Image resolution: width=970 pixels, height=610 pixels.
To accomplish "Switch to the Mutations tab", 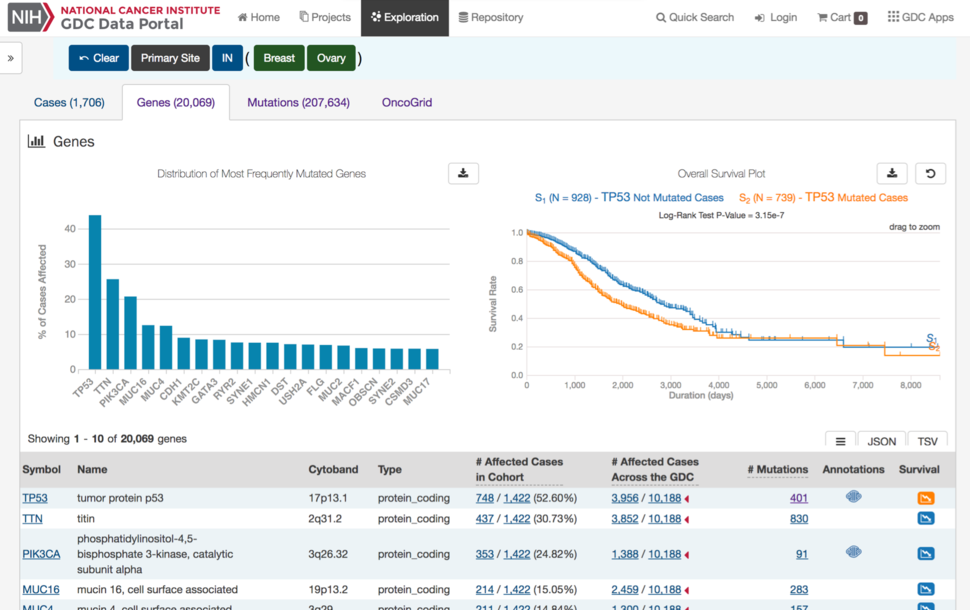I will click(x=298, y=102).
